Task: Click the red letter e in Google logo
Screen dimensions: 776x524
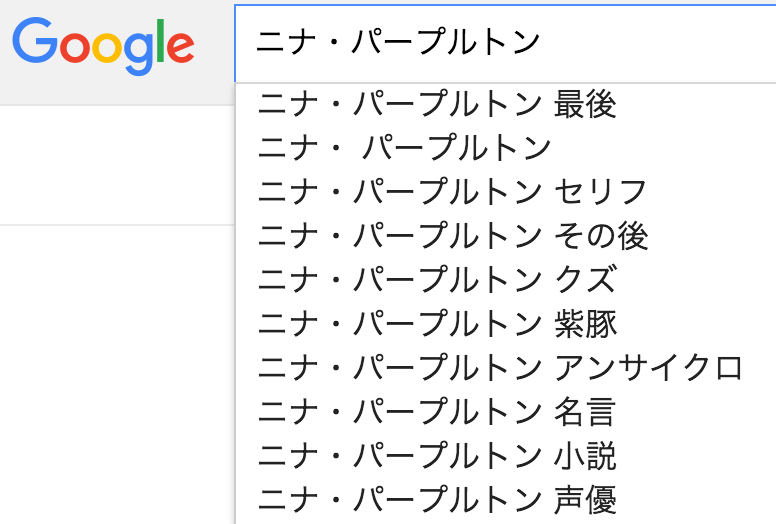Action: pos(180,48)
